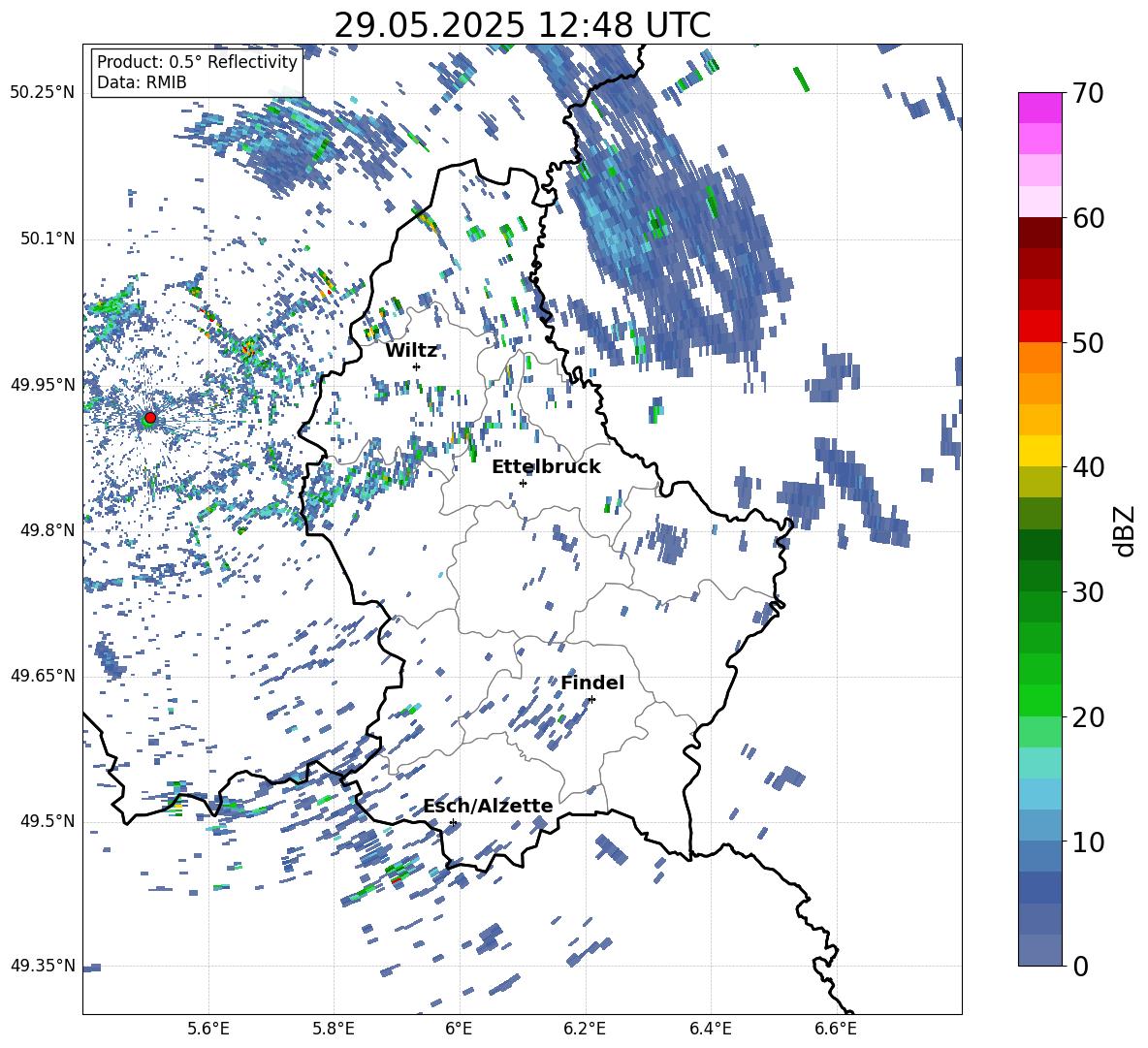The image size is (1148, 1048).
Task: Click the Esch/Alzette city label
Action: pyautogui.click(x=488, y=806)
